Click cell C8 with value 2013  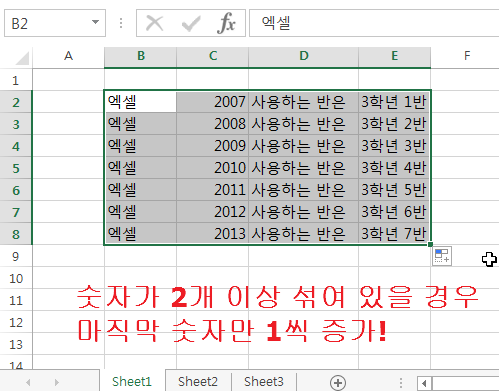(213, 234)
